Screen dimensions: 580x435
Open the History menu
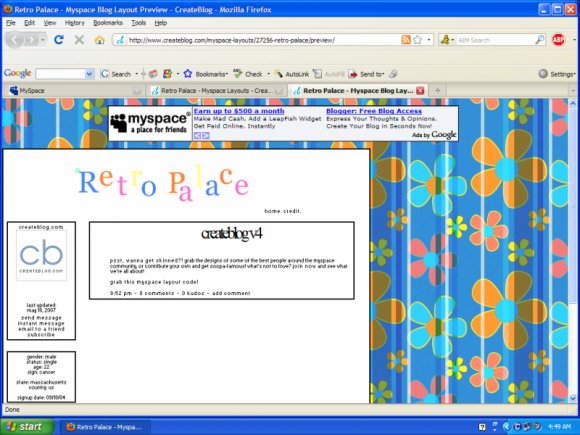click(x=75, y=23)
